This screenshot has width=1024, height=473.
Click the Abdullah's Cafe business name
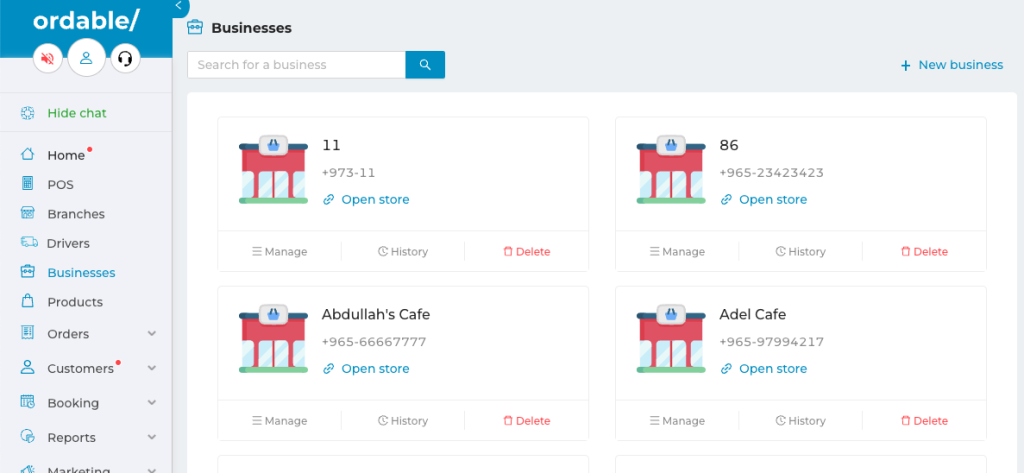point(376,314)
